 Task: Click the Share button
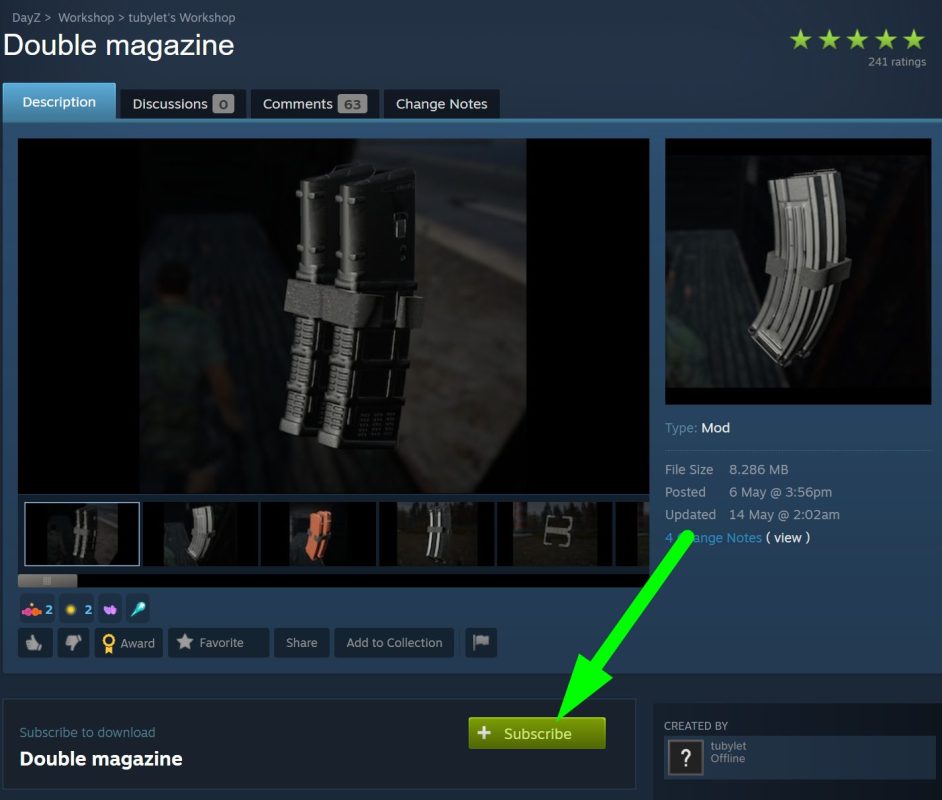click(x=302, y=643)
